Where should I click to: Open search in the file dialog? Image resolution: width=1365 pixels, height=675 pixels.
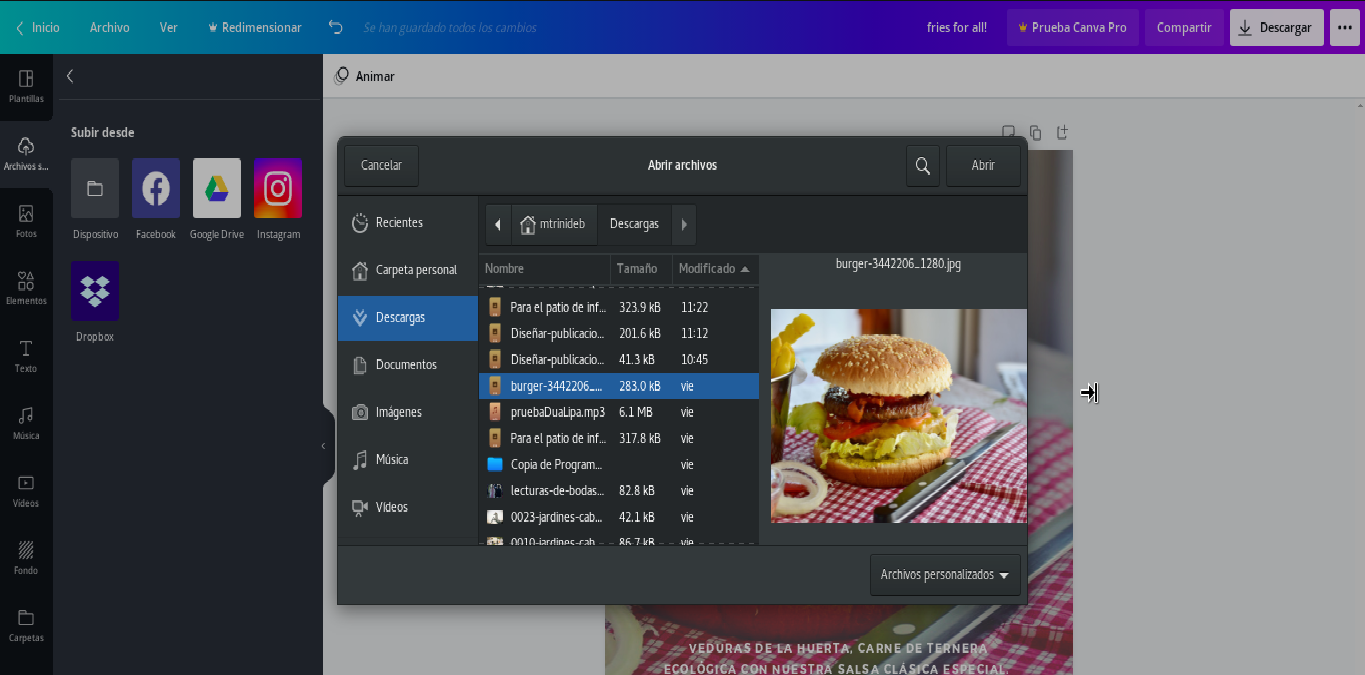point(922,166)
